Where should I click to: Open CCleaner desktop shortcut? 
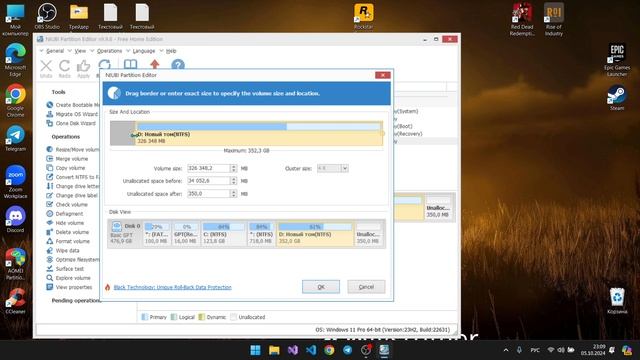pyautogui.click(x=16, y=301)
